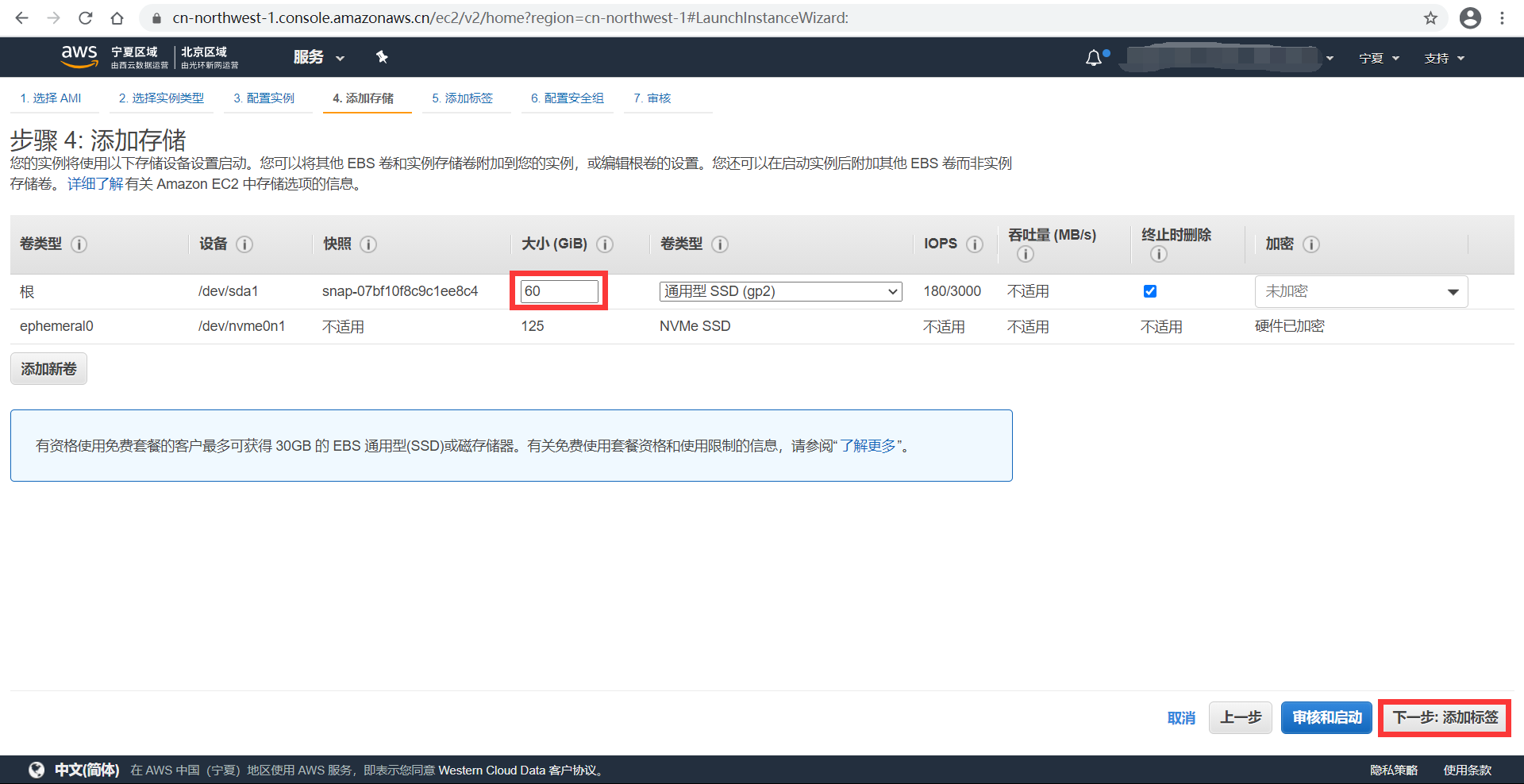The height and width of the screenshot is (784, 1524).
Task: Open the info tooltip for 吞吐量 (MB/s)
Action: pyautogui.click(x=1025, y=254)
